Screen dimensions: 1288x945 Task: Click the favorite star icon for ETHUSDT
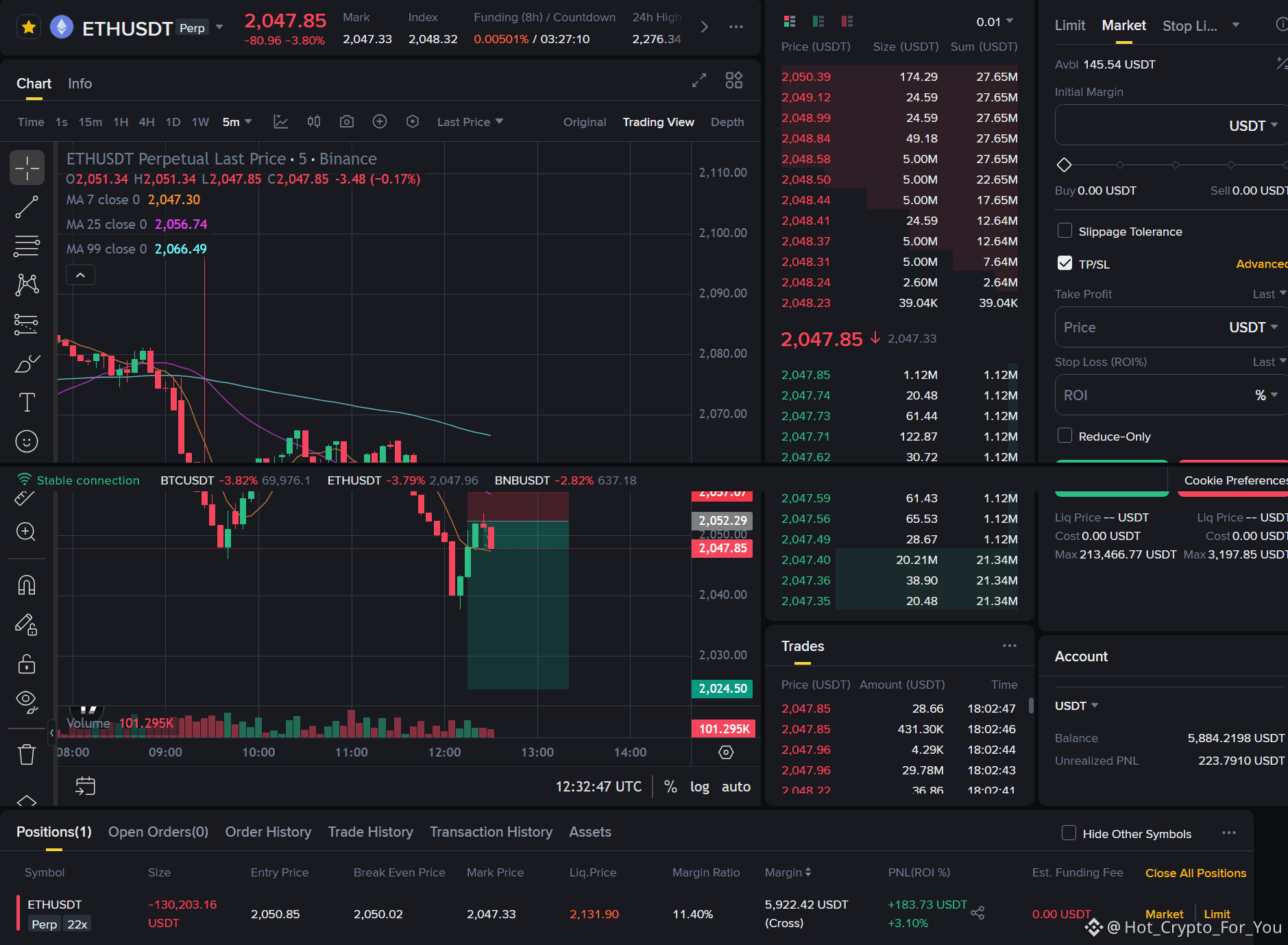(29, 27)
